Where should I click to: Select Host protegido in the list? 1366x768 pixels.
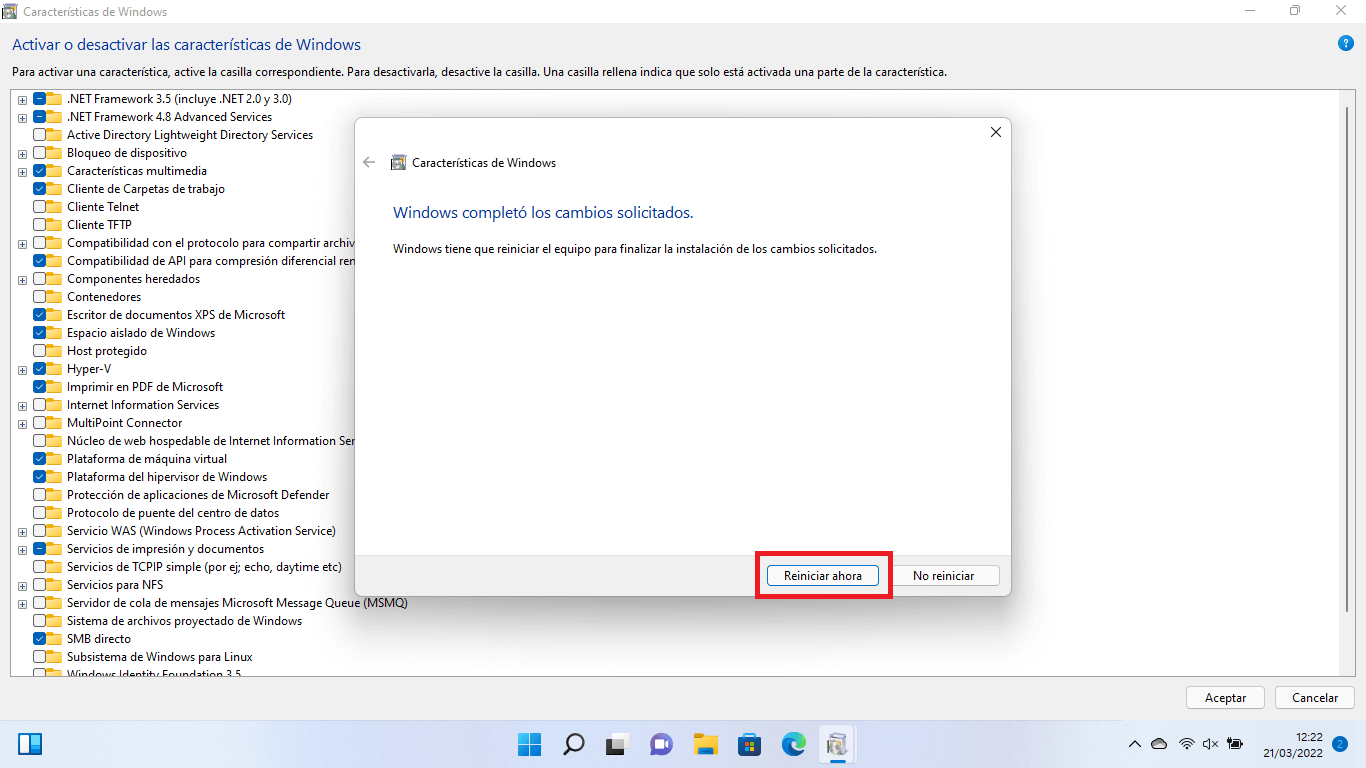pos(107,351)
